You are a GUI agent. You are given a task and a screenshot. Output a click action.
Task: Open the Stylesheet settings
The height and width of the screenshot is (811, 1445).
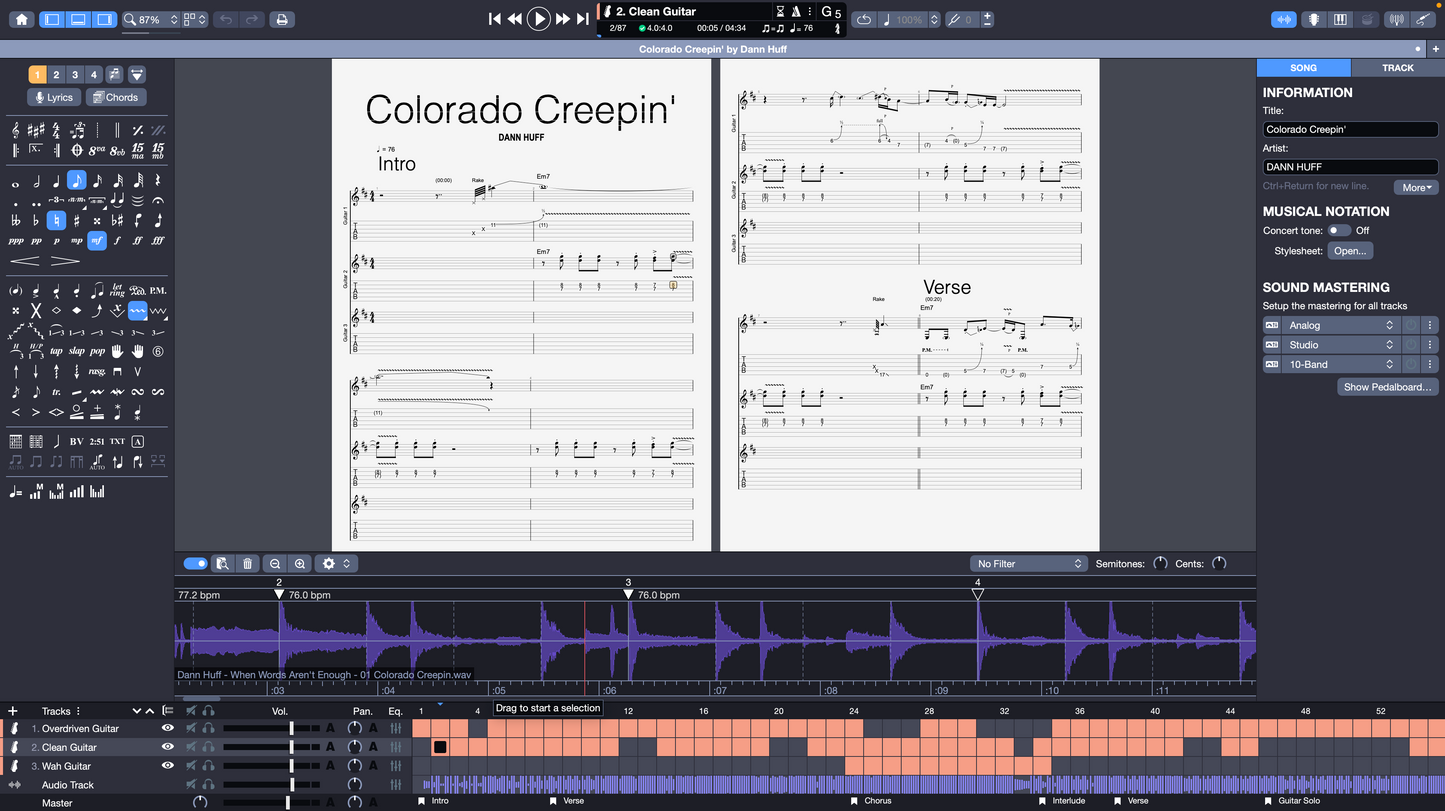1350,250
